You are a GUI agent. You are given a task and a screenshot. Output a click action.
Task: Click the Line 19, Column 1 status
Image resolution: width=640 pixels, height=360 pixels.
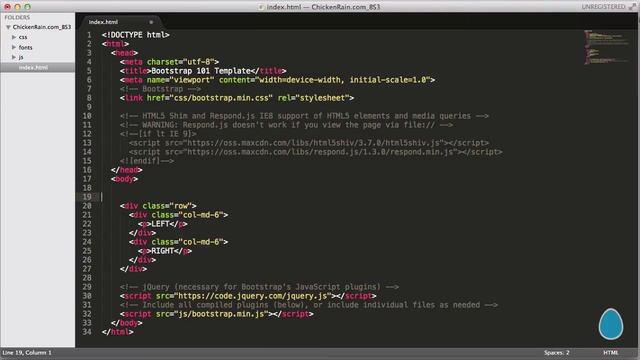[x=27, y=353]
